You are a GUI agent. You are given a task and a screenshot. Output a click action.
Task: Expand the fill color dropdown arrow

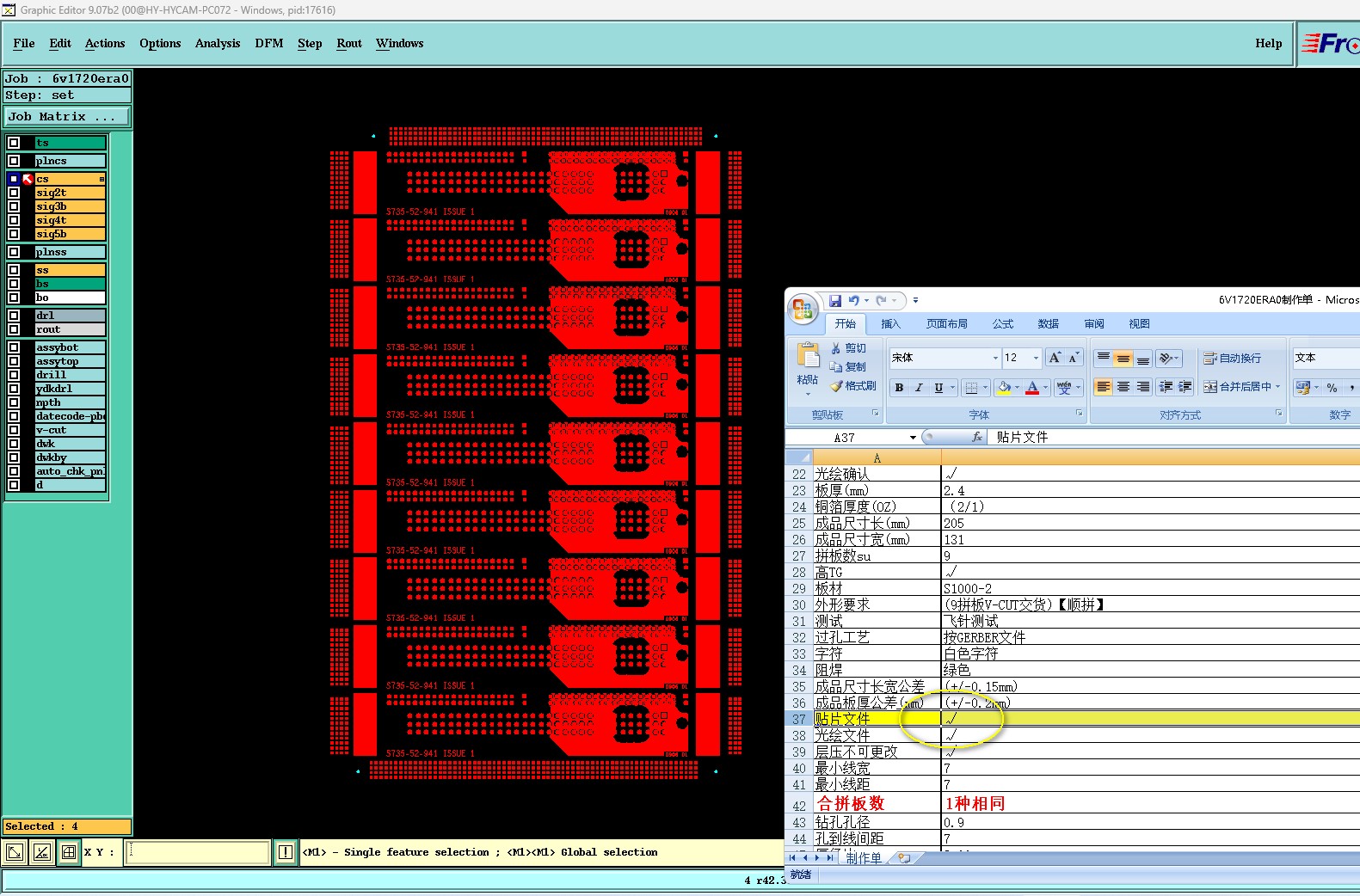click(1017, 388)
